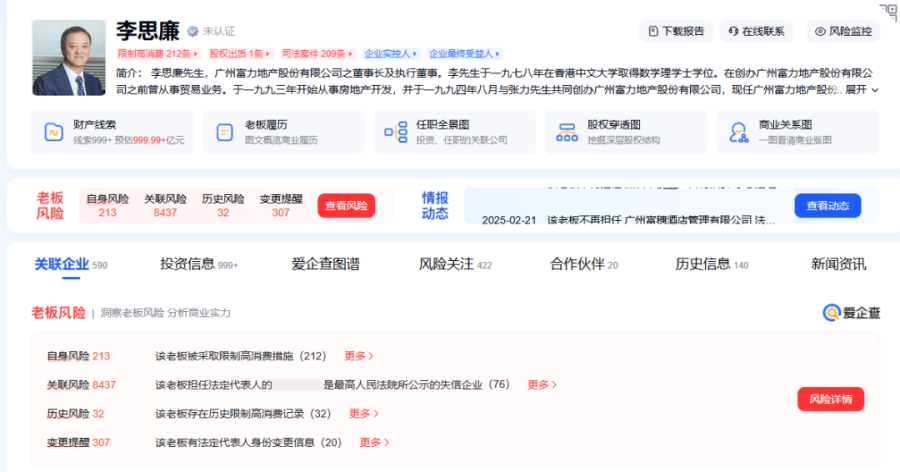Switch to the 投资信息 tab
The width and height of the screenshot is (900, 472).
point(199,264)
